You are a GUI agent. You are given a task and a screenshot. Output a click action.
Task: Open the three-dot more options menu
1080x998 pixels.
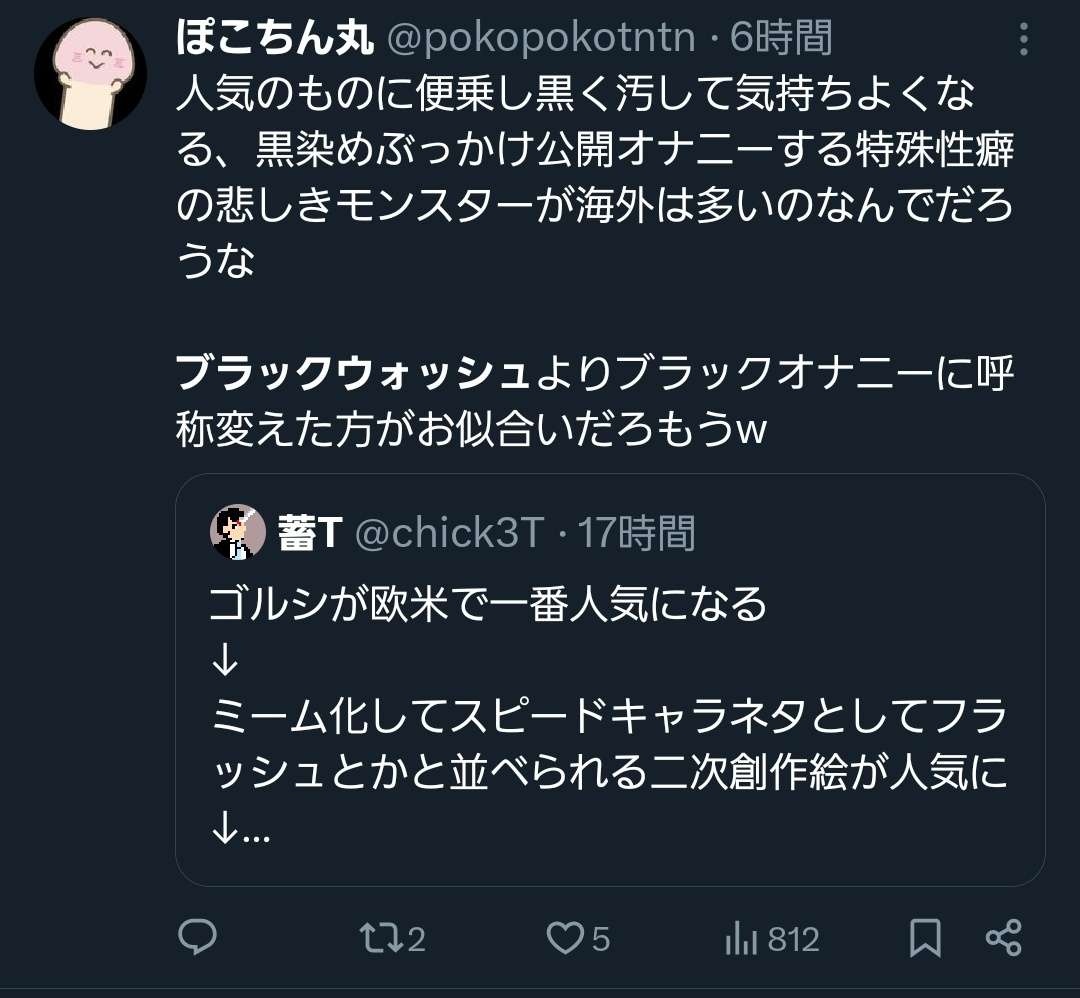point(1023,40)
